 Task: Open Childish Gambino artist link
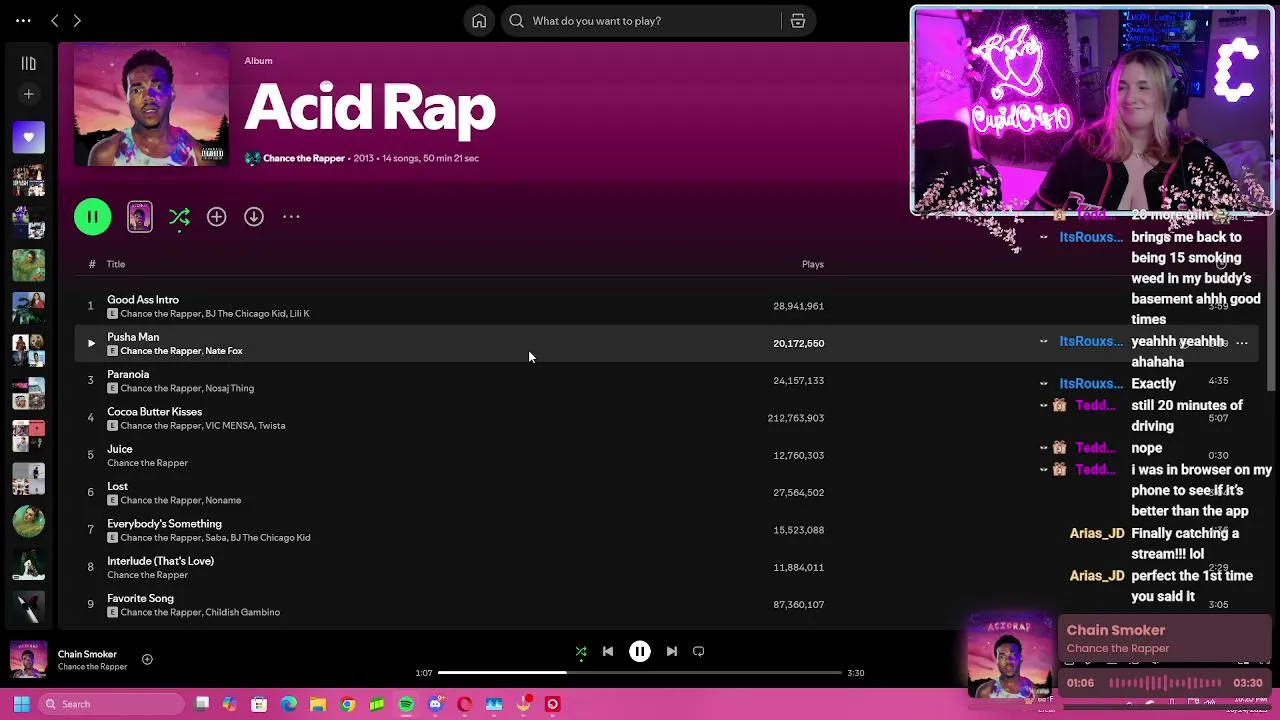242,612
